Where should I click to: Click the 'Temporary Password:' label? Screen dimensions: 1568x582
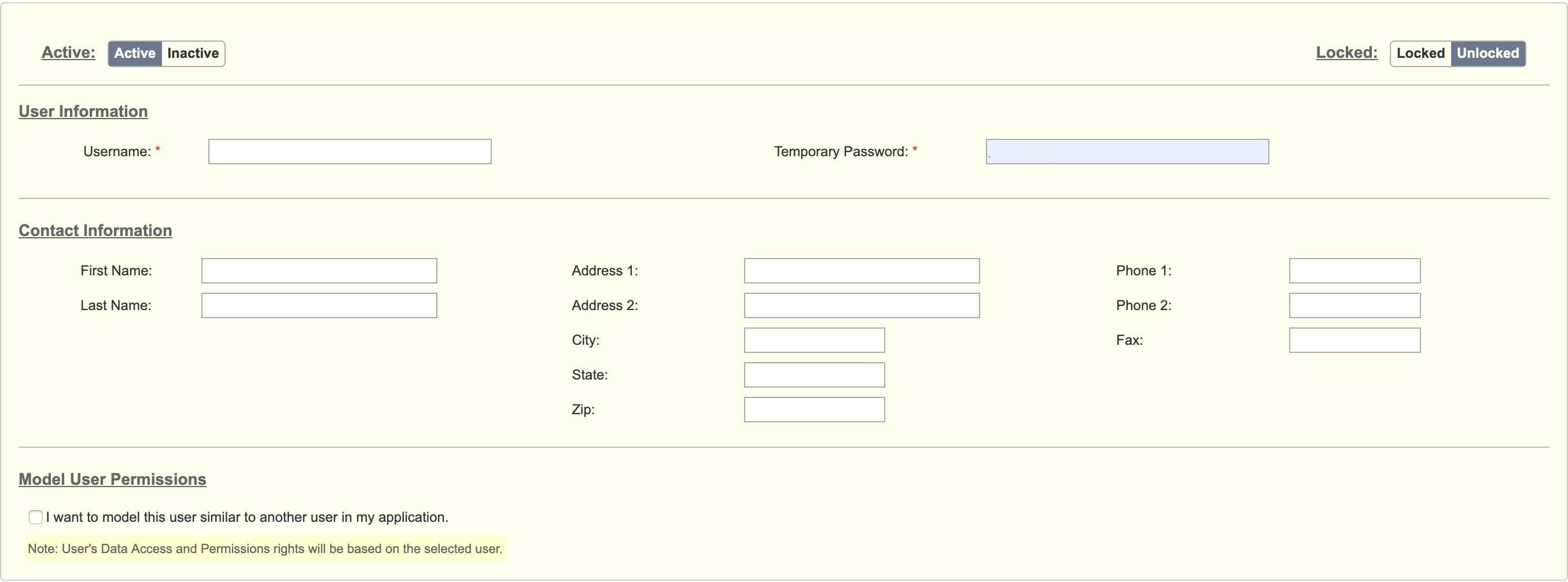pos(841,152)
